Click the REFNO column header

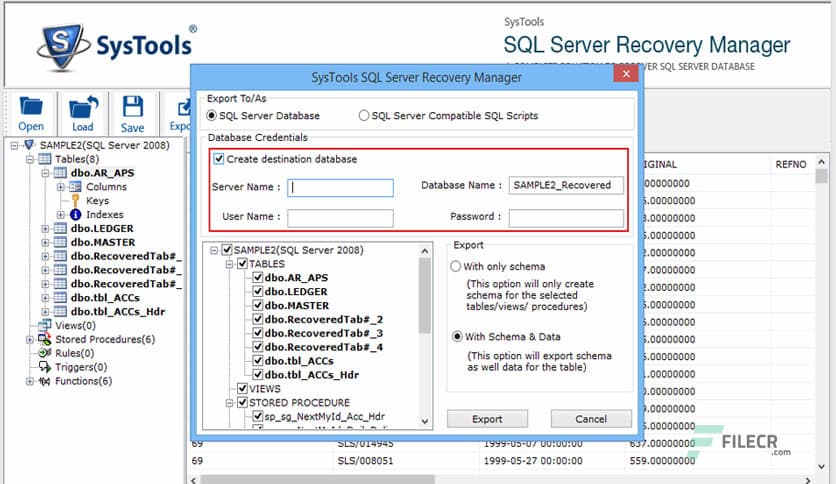point(791,164)
